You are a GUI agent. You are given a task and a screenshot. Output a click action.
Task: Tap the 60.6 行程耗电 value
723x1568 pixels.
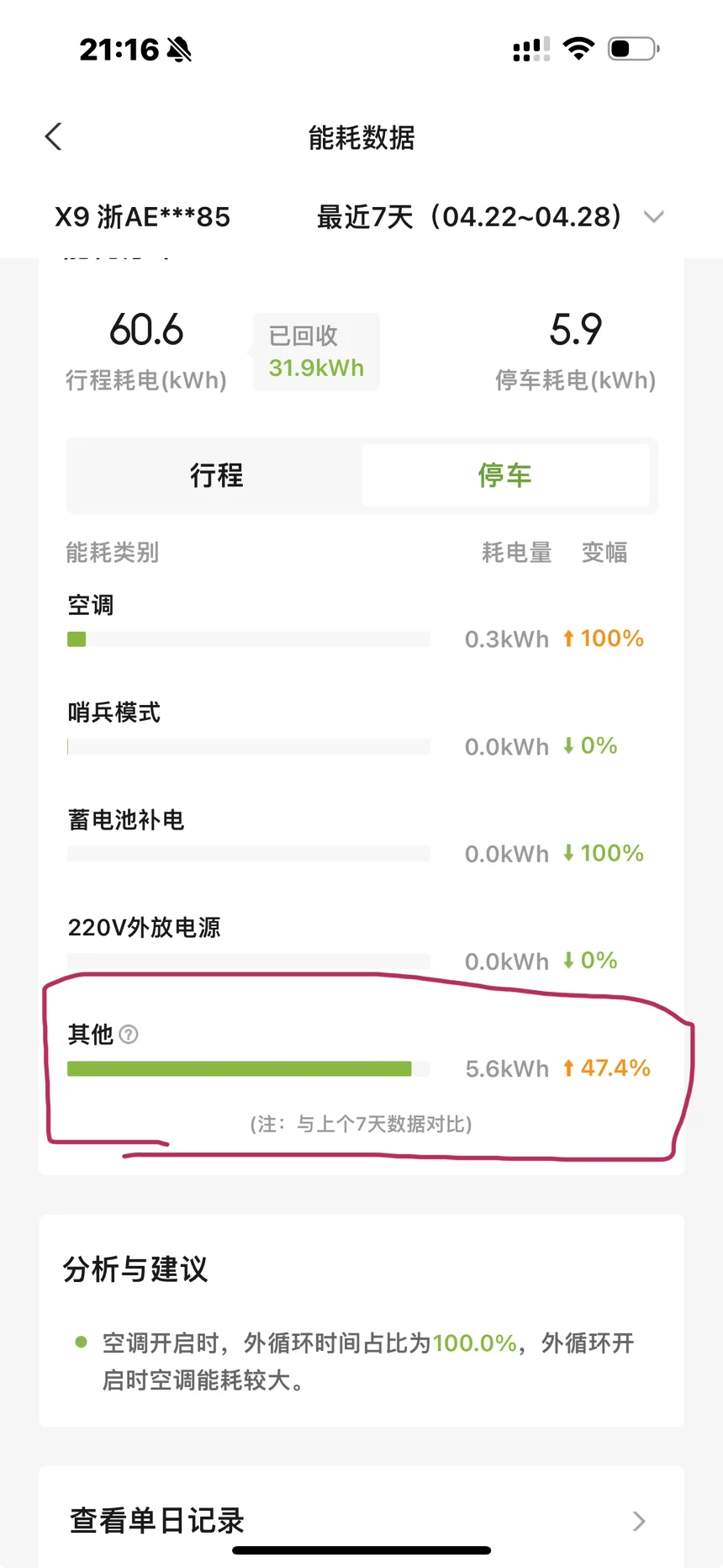146,330
